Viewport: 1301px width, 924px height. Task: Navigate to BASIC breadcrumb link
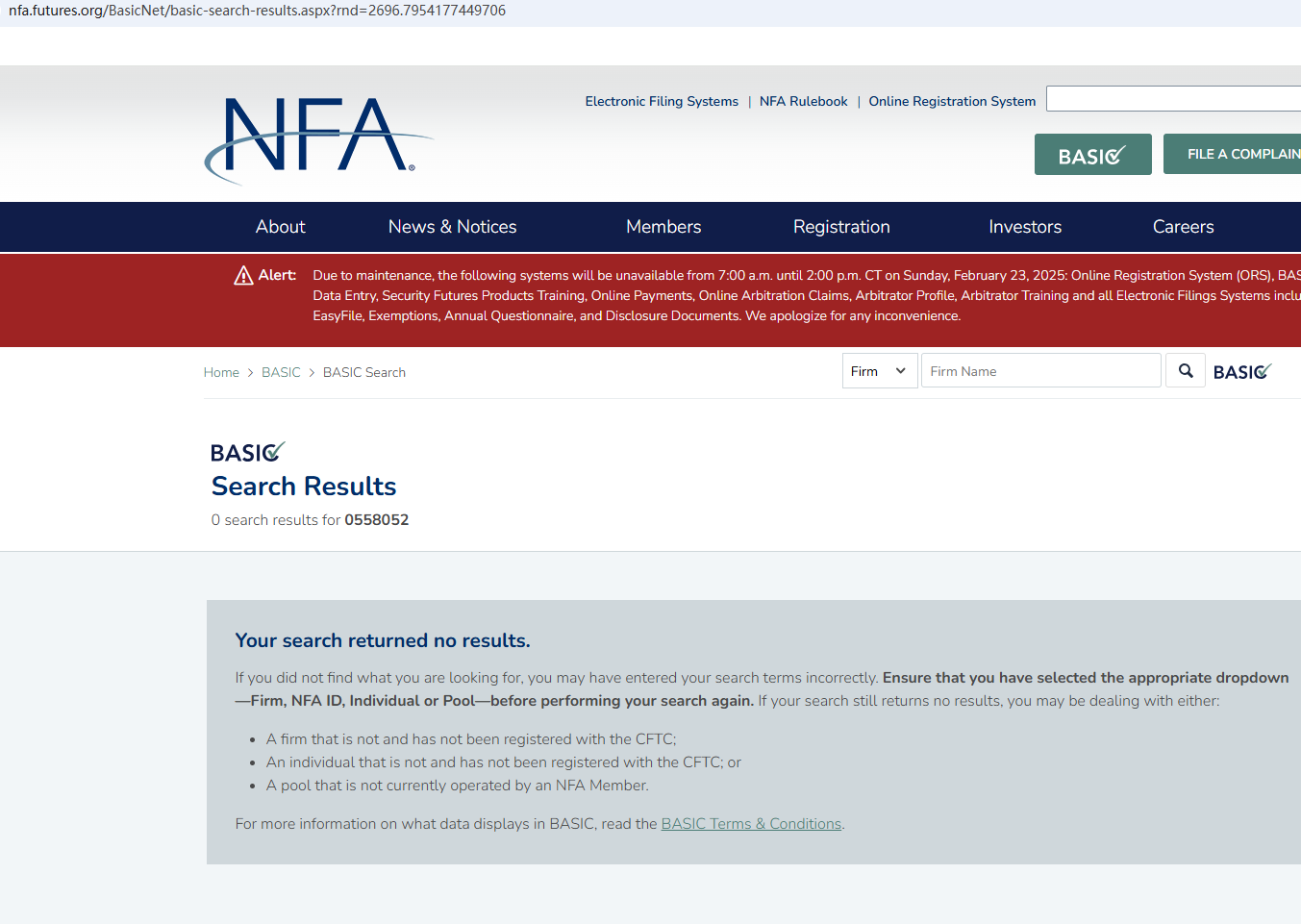tap(281, 372)
